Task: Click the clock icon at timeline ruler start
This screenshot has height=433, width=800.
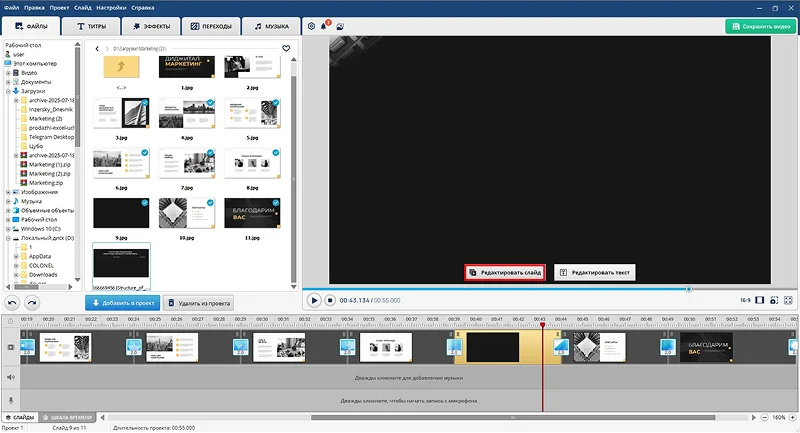Action: tap(11, 321)
